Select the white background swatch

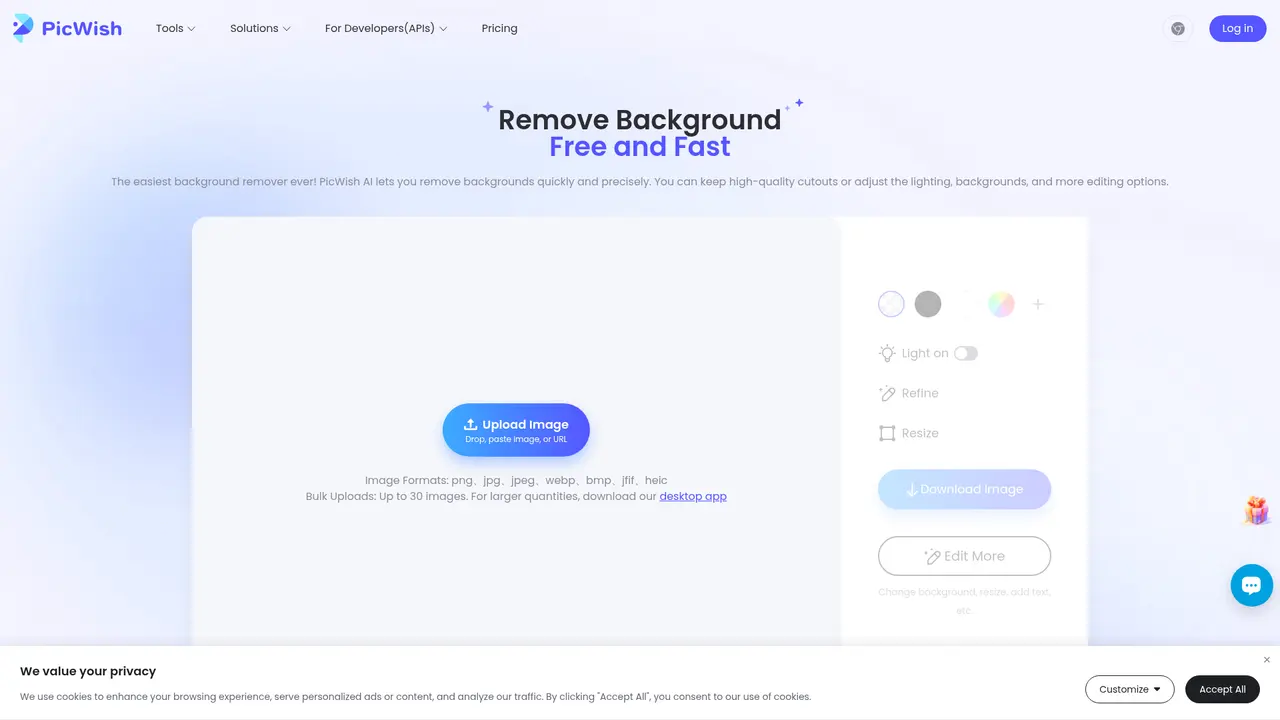pyautogui.click(x=965, y=304)
